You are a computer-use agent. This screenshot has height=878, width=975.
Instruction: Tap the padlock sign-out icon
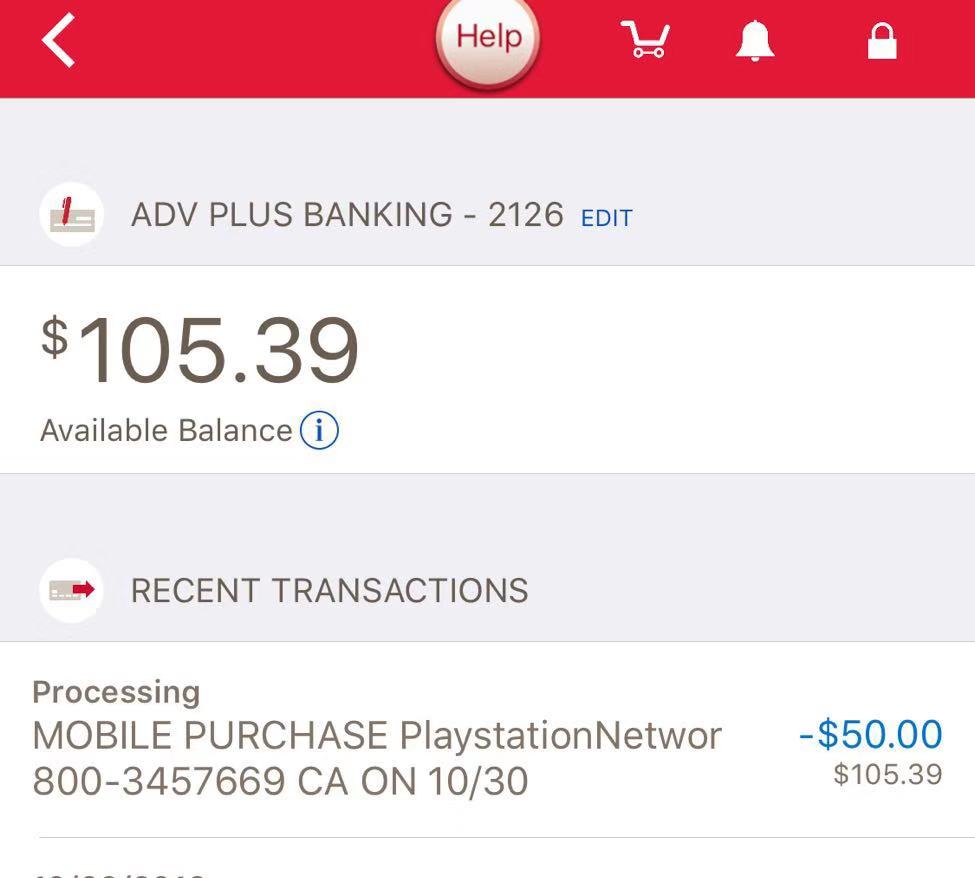(882, 41)
